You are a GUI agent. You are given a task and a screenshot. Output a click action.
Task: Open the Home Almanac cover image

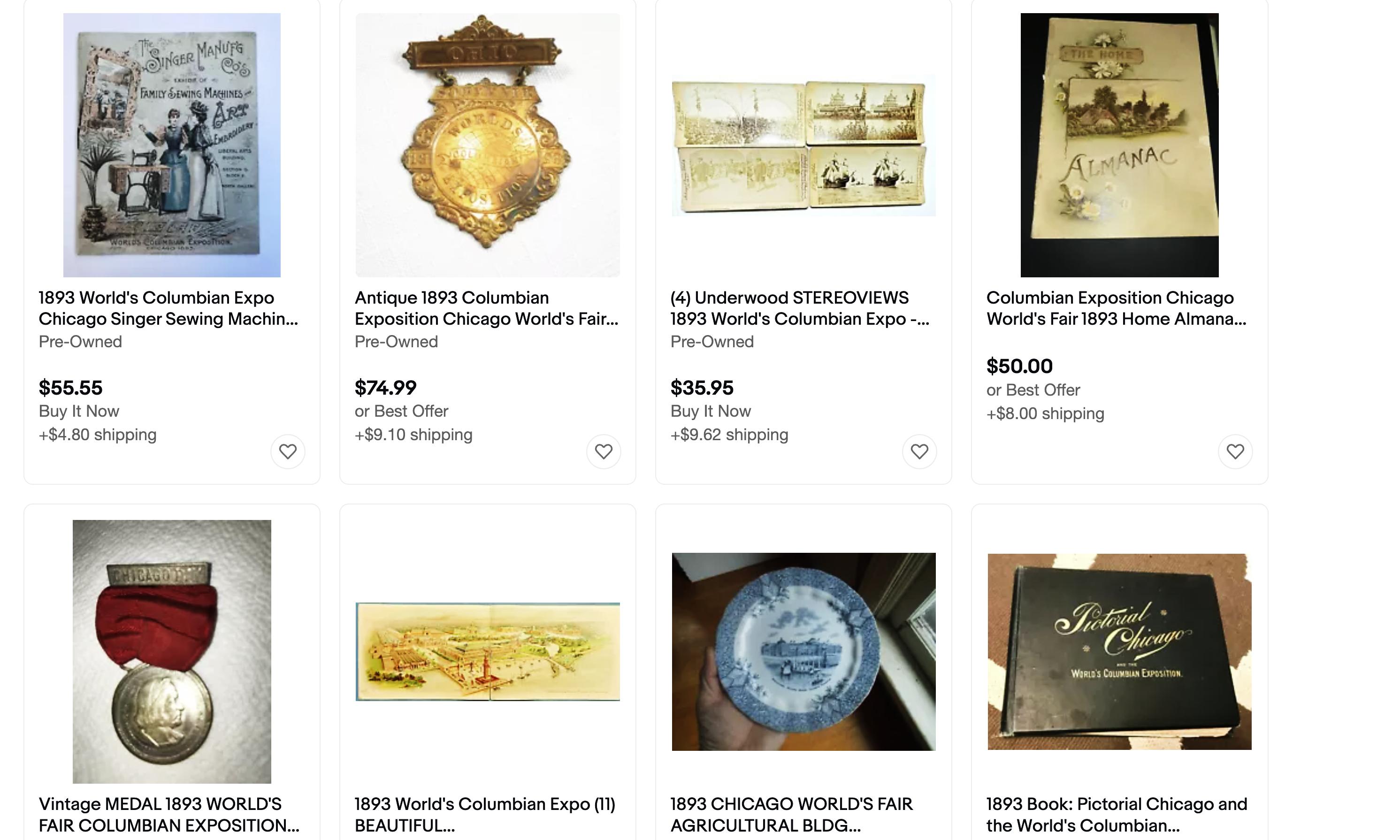[1119, 145]
